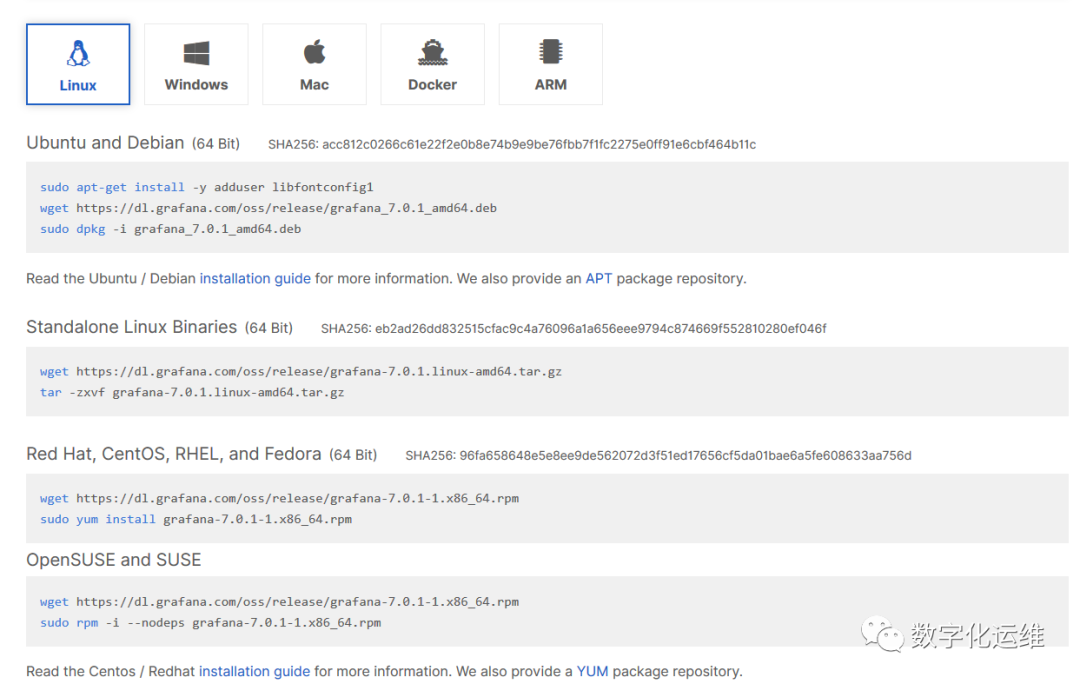This screenshot has width=1080, height=684.
Task: Click the 'sudo yum install grafana-7.0.1-1.x86_64.rpm' line
Action: click(x=196, y=519)
